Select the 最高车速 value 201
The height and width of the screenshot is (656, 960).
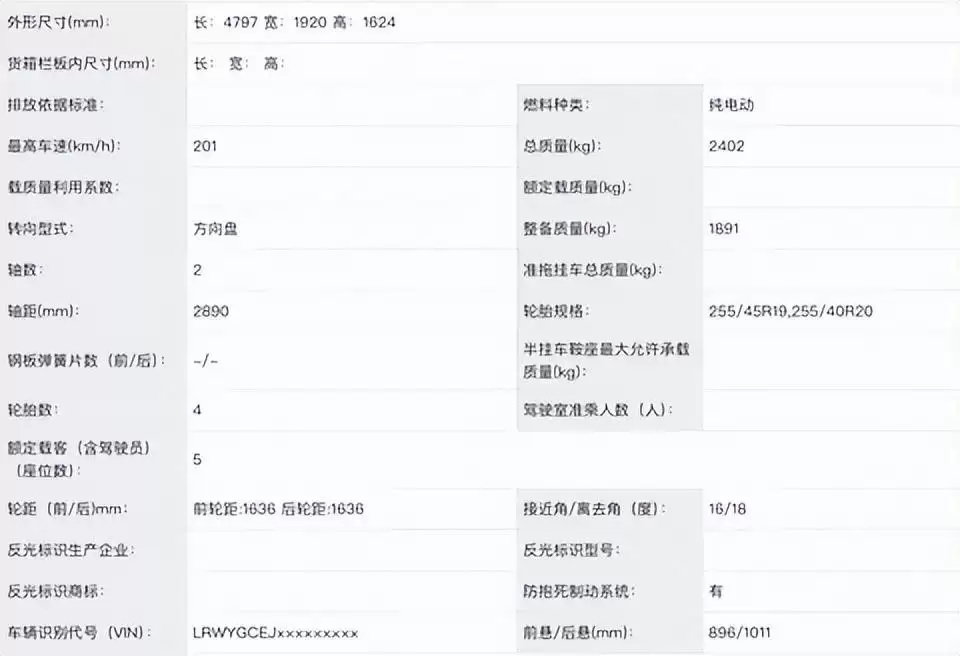coord(205,146)
